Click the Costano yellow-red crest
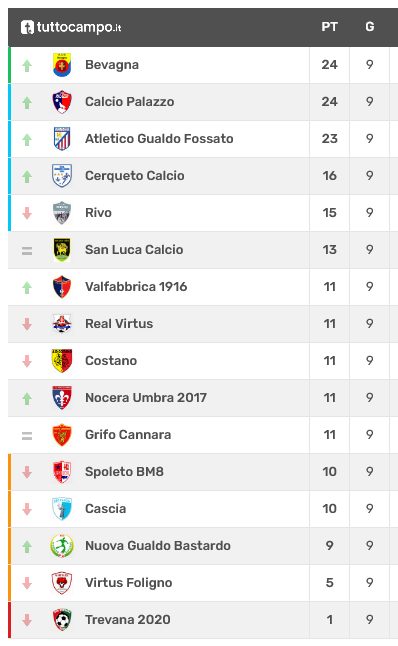The width and height of the screenshot is (398, 646). coord(62,361)
